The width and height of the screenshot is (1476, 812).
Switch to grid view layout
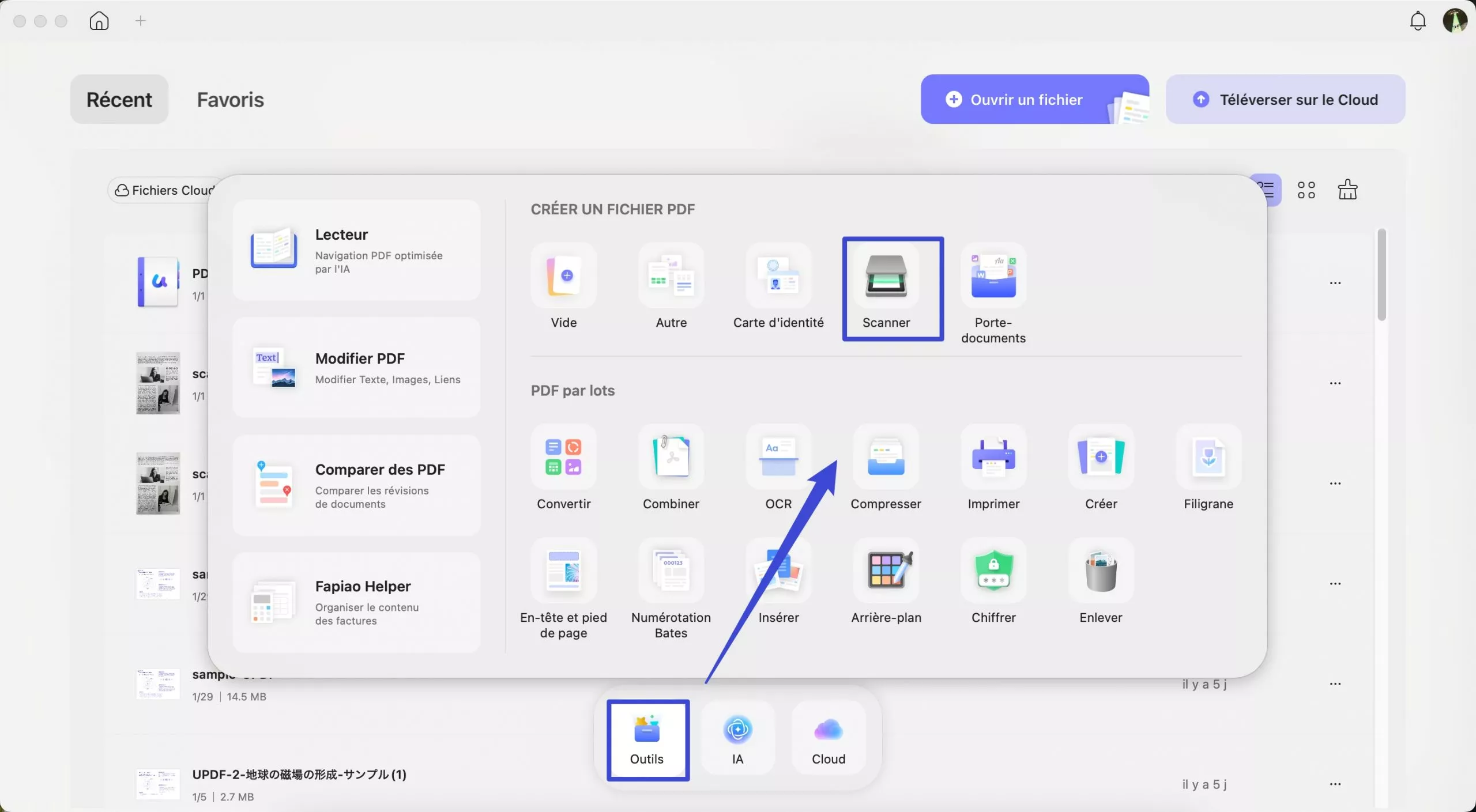[1306, 189]
